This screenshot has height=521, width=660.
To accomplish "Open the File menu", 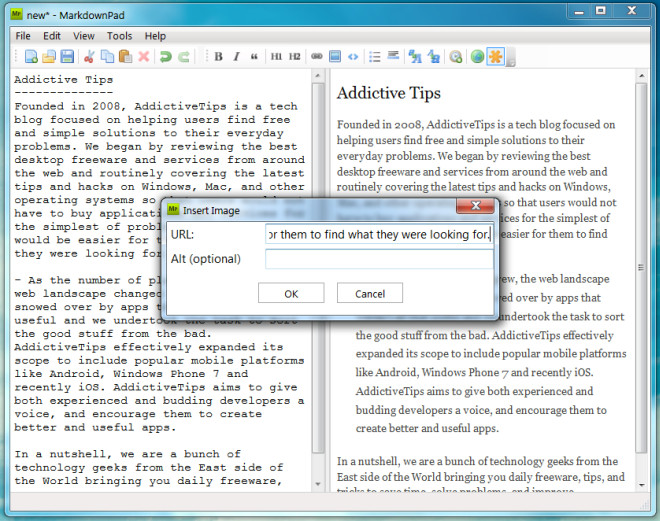I will pyautogui.click(x=23, y=36).
